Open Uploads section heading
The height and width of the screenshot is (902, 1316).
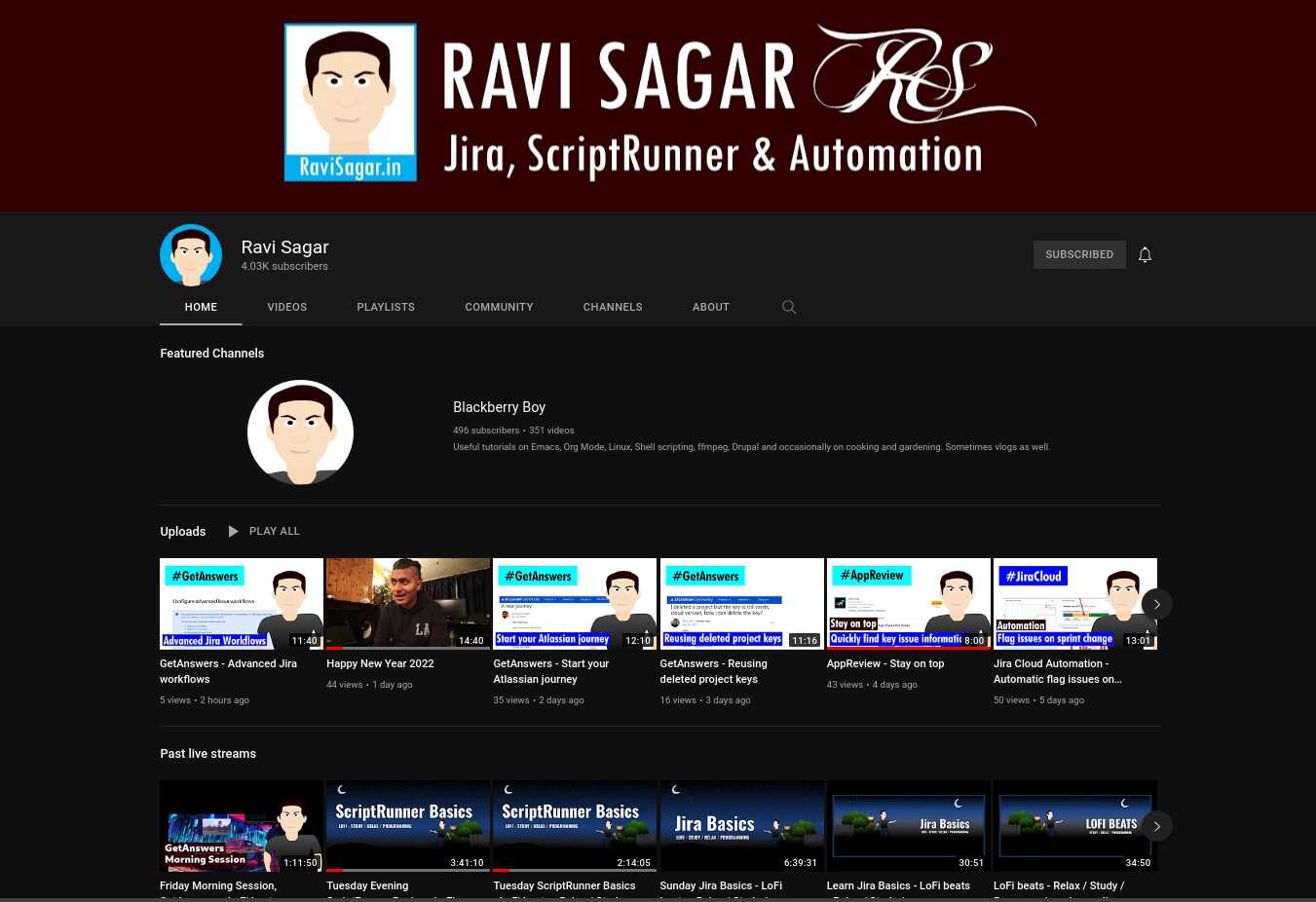point(183,531)
